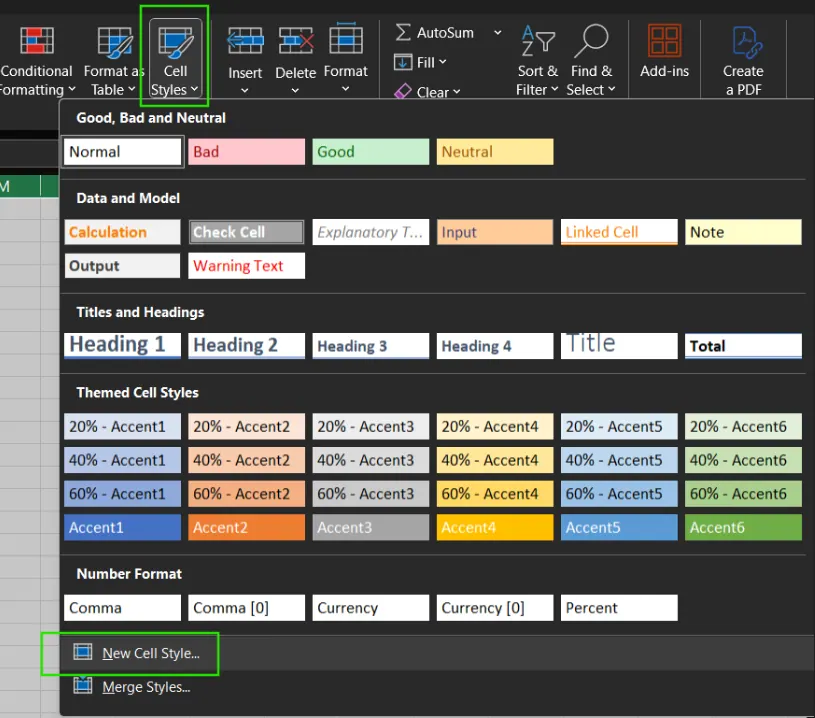Apply the Normal cell style
This screenshot has width=815, height=718.
tap(122, 151)
